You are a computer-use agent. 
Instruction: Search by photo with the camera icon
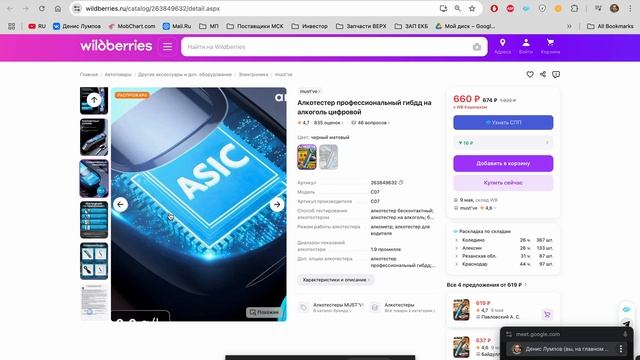477,47
